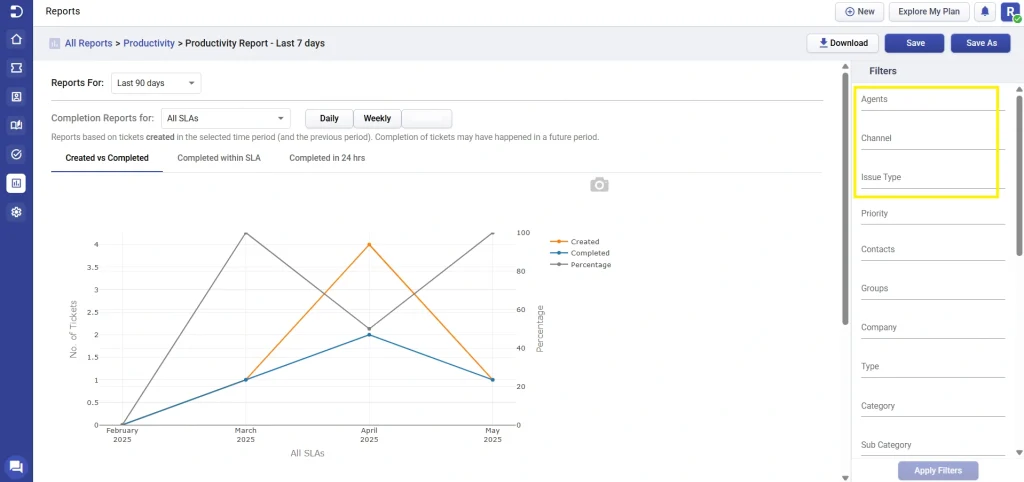Click Apply Filters button
Screen dimensions: 1024x482
coord(938,471)
